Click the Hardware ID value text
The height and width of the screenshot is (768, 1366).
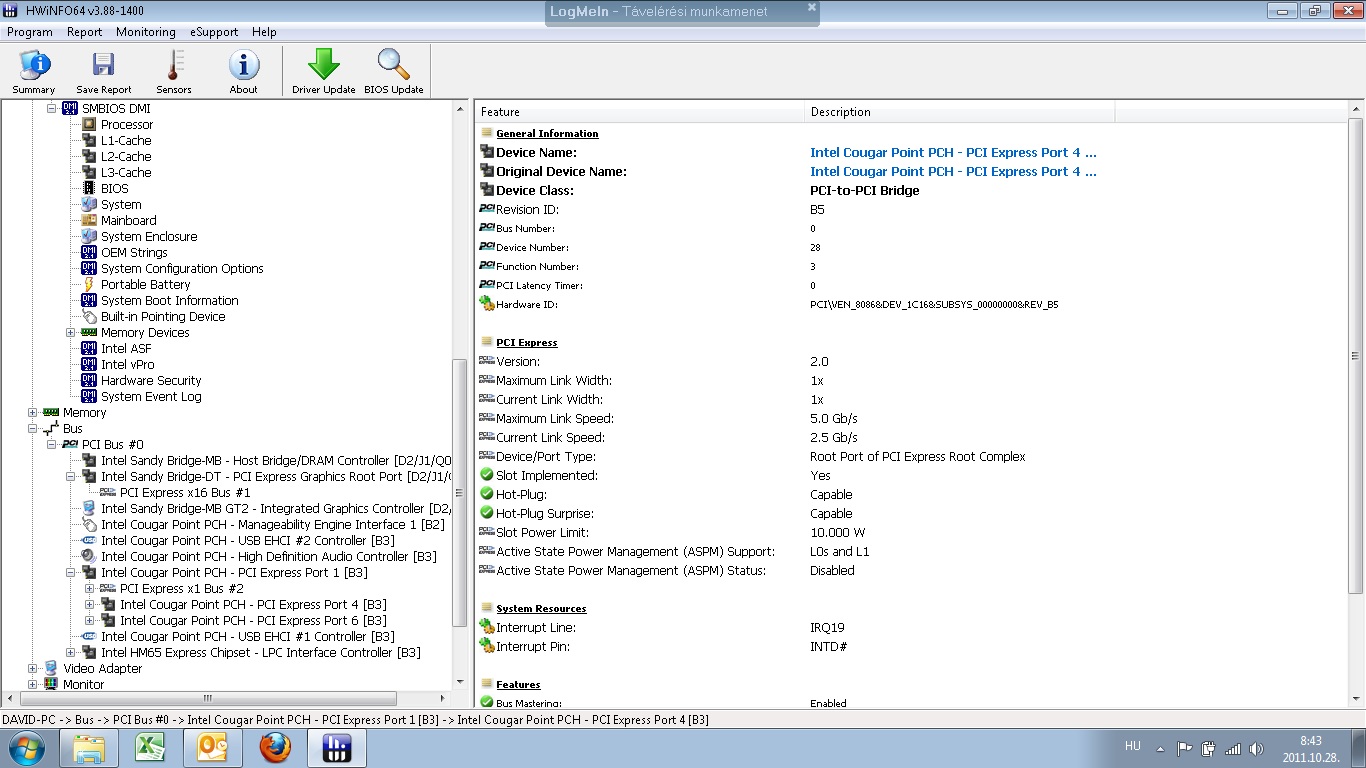pos(934,304)
